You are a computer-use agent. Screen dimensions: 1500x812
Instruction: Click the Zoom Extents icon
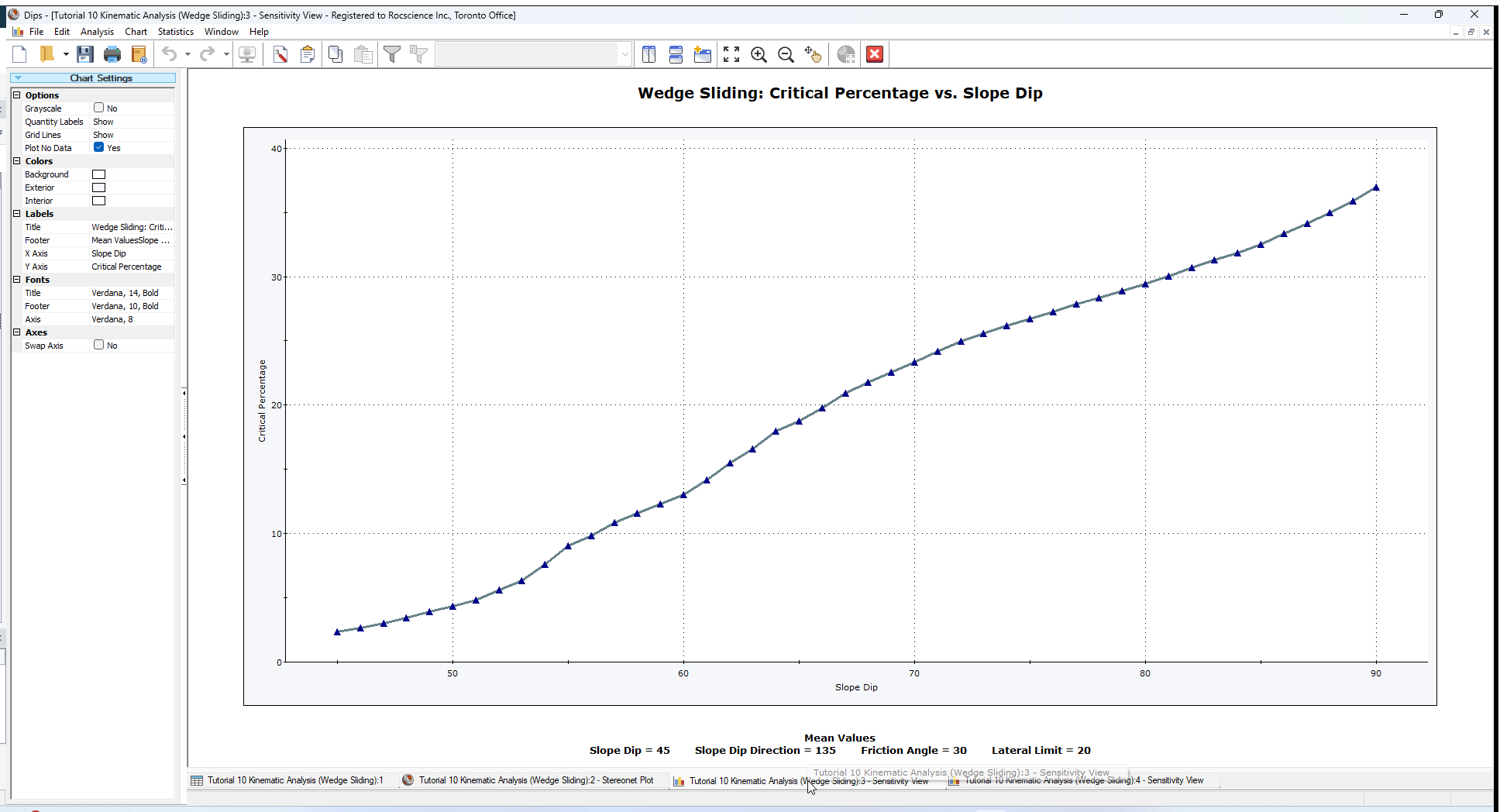coord(731,54)
